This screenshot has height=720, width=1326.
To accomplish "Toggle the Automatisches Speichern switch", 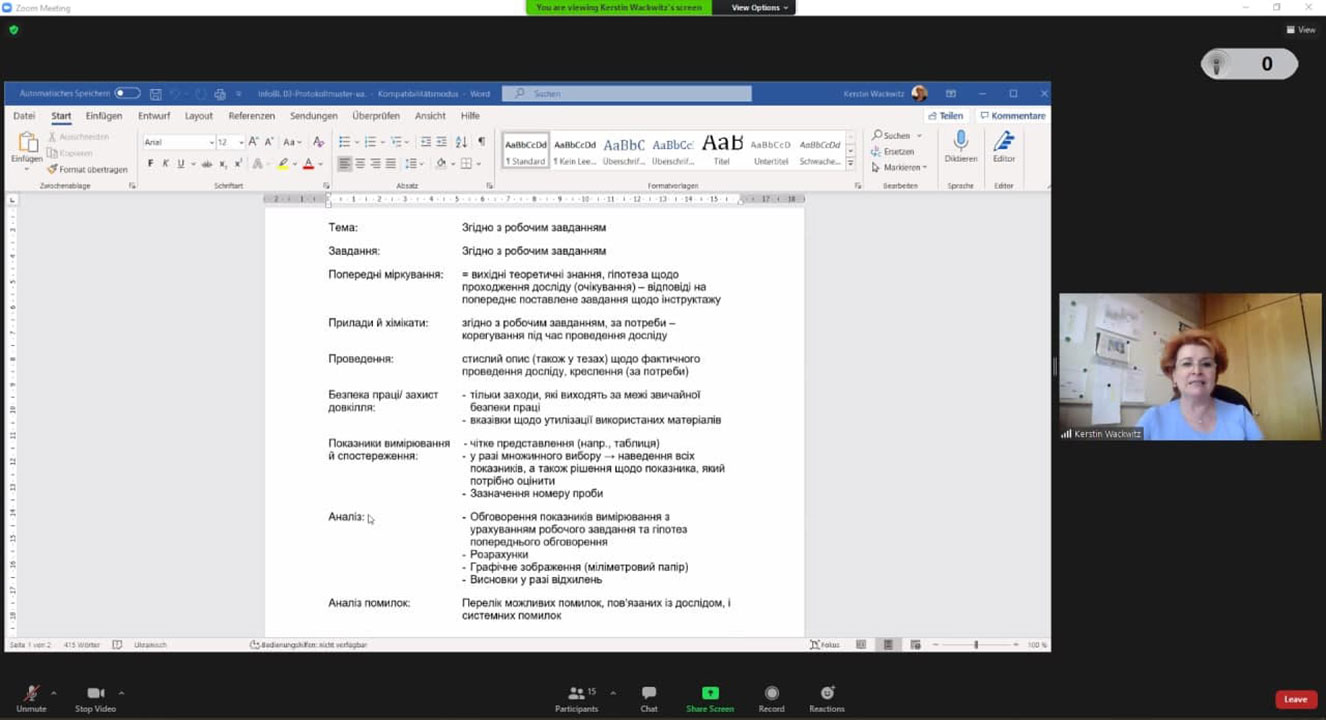I will tap(127, 94).
